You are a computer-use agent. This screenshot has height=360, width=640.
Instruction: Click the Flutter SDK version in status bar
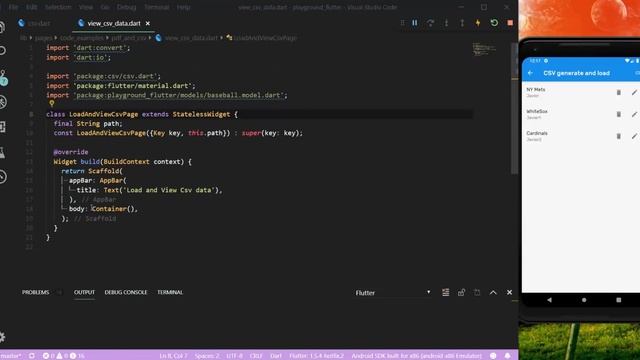(316, 356)
